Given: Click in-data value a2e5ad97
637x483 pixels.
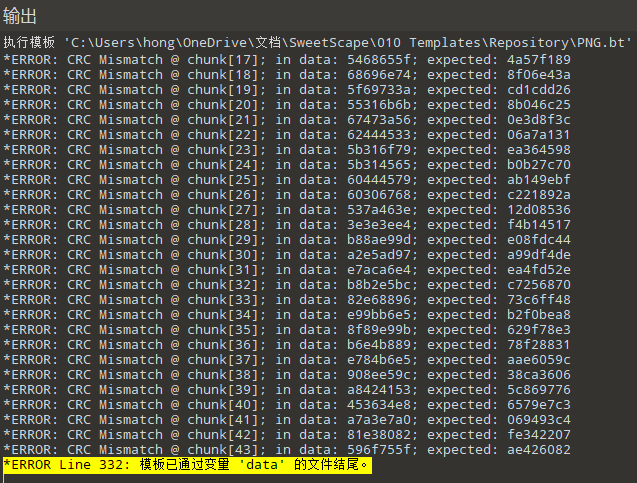Looking at the screenshot, I should click(379, 255).
